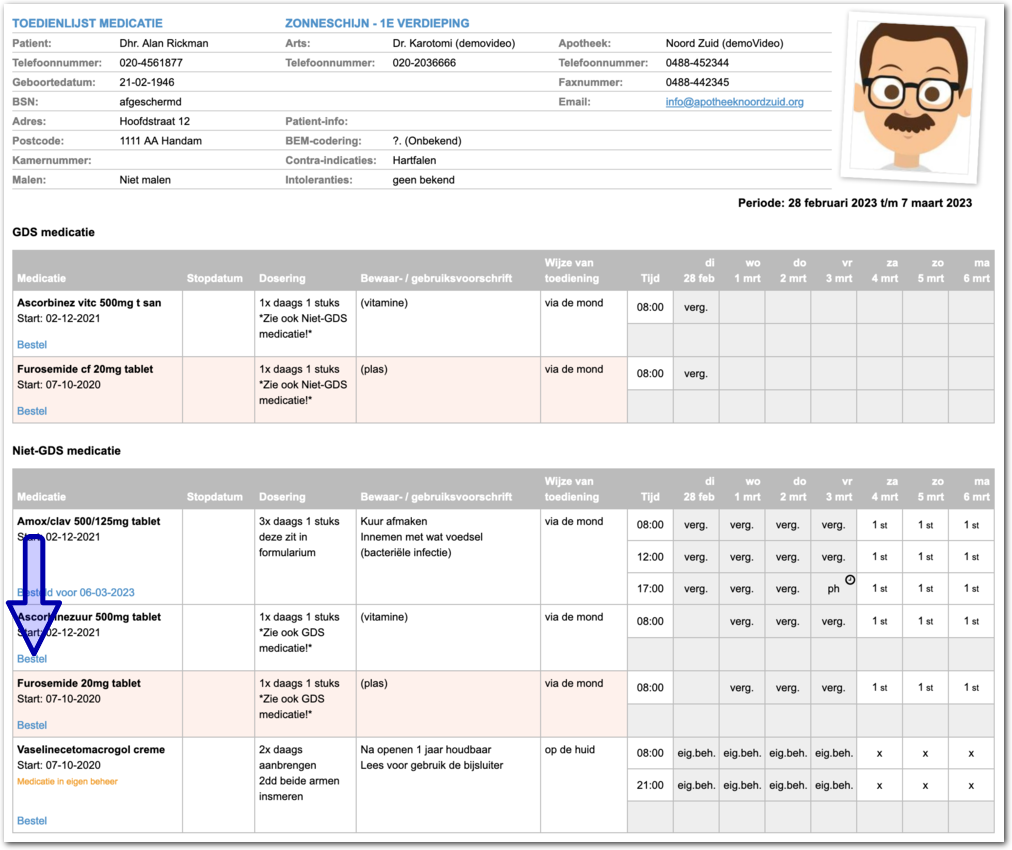Click Bestel under Furosemide cf 20mg tablet
Image resolution: width=1012 pixels, height=850 pixels.
[x=32, y=411]
